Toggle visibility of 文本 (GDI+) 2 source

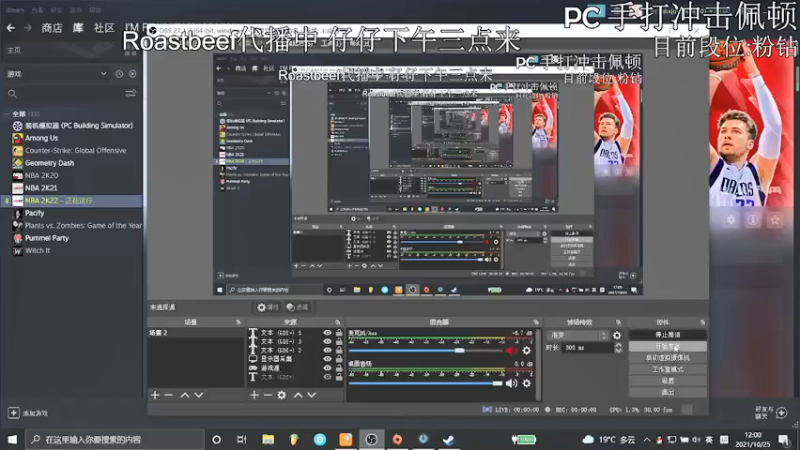(x=327, y=350)
